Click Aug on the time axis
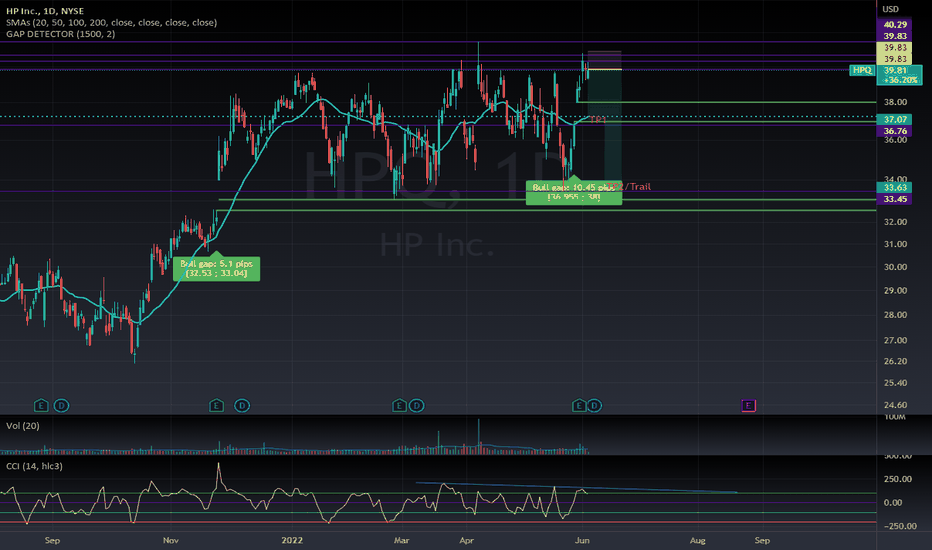The image size is (932, 550). pyautogui.click(x=697, y=540)
